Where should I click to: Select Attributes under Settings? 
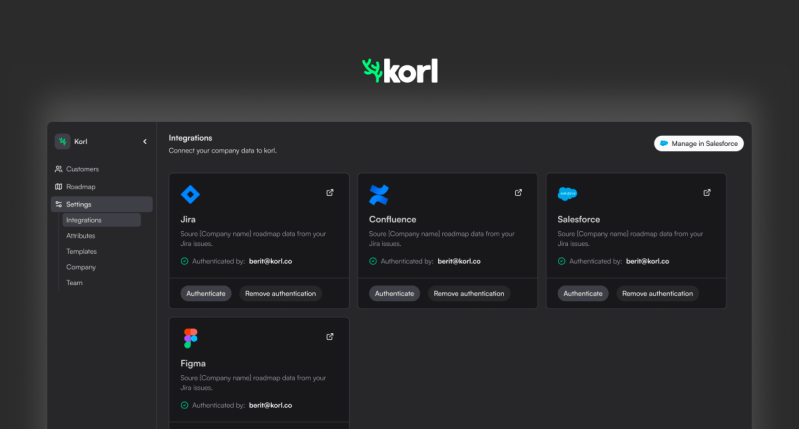coord(81,236)
